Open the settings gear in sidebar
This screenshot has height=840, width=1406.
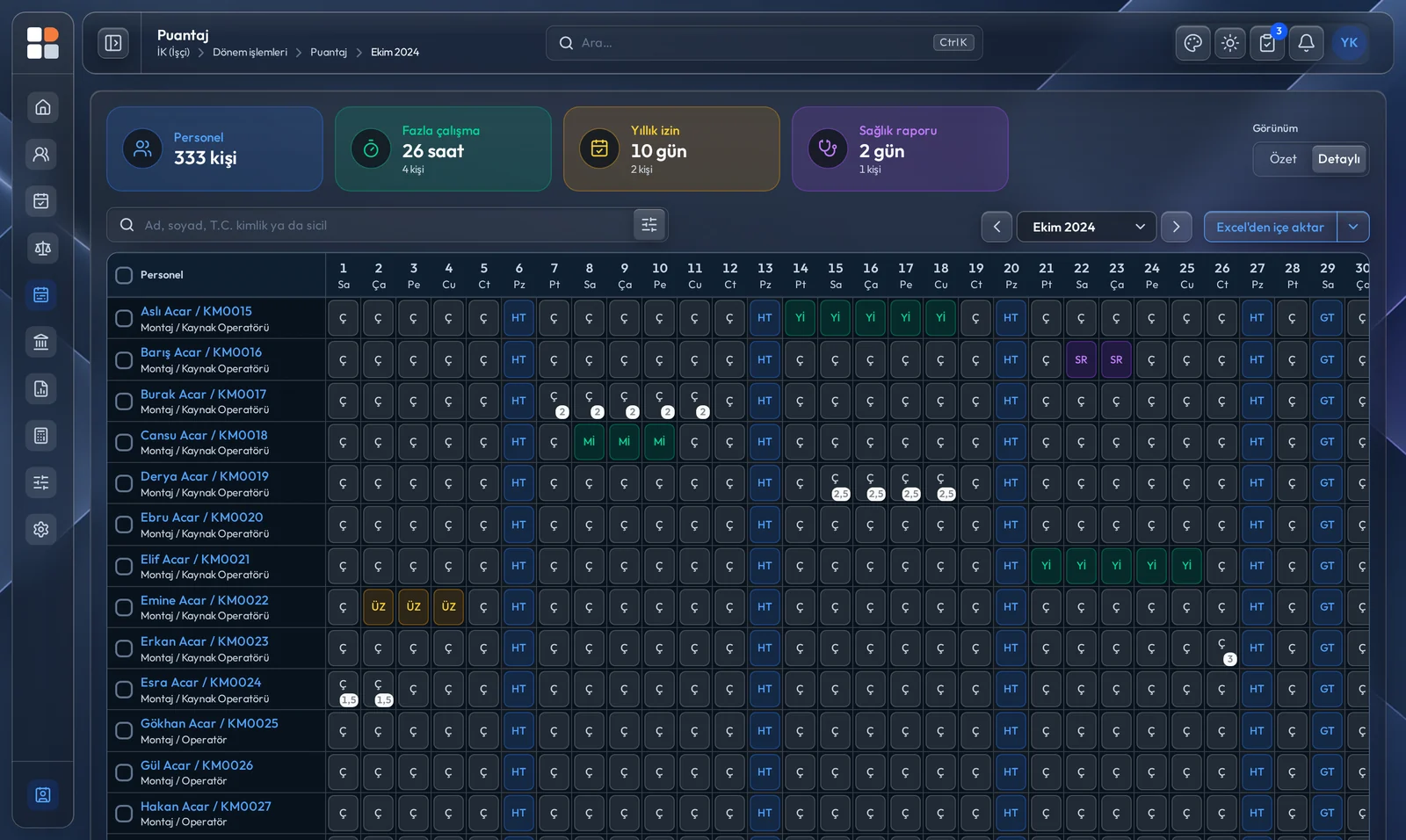41,529
